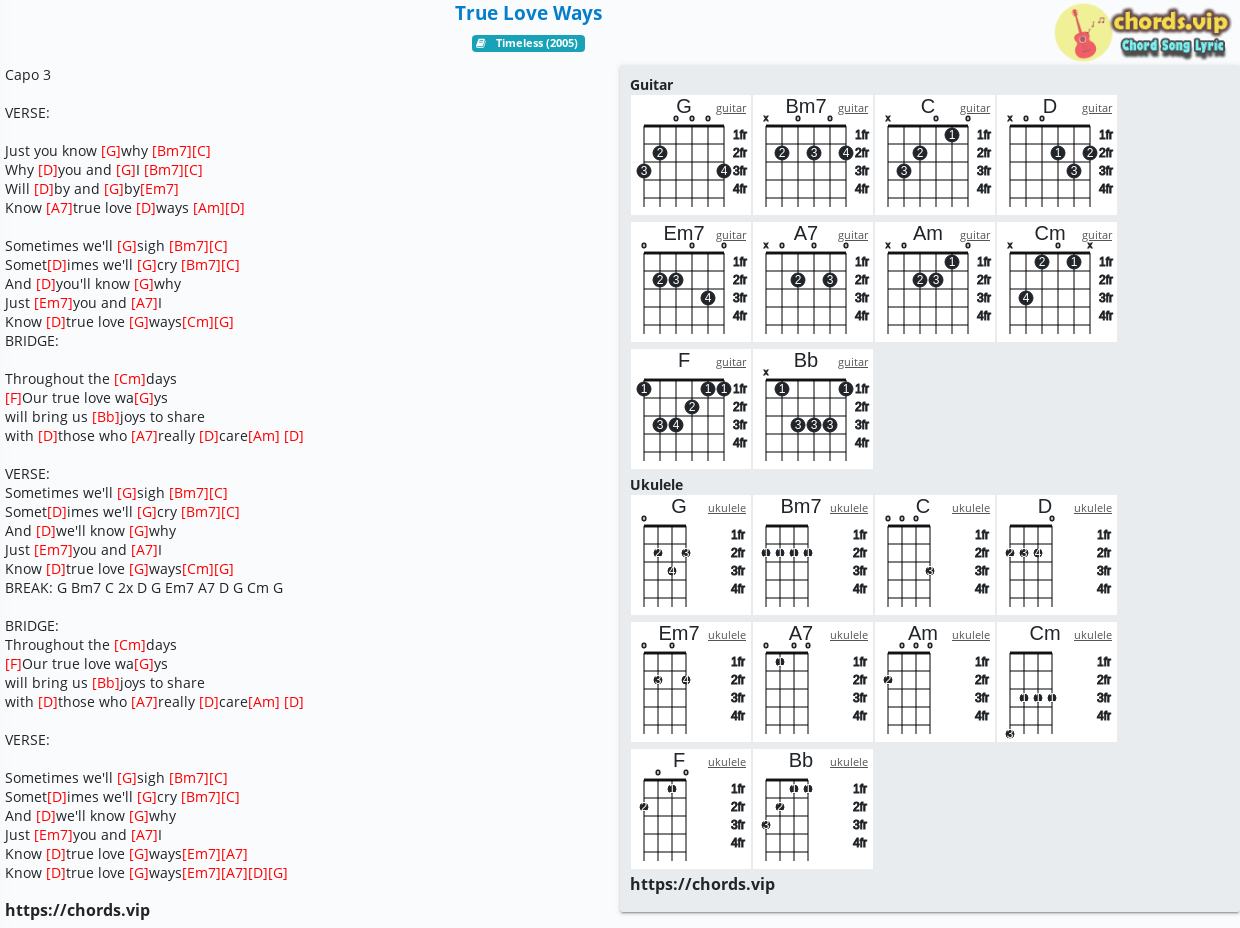
Task: Click the 'Will [D]by and [G]by[Em7]' line
Action: click(x=92, y=189)
